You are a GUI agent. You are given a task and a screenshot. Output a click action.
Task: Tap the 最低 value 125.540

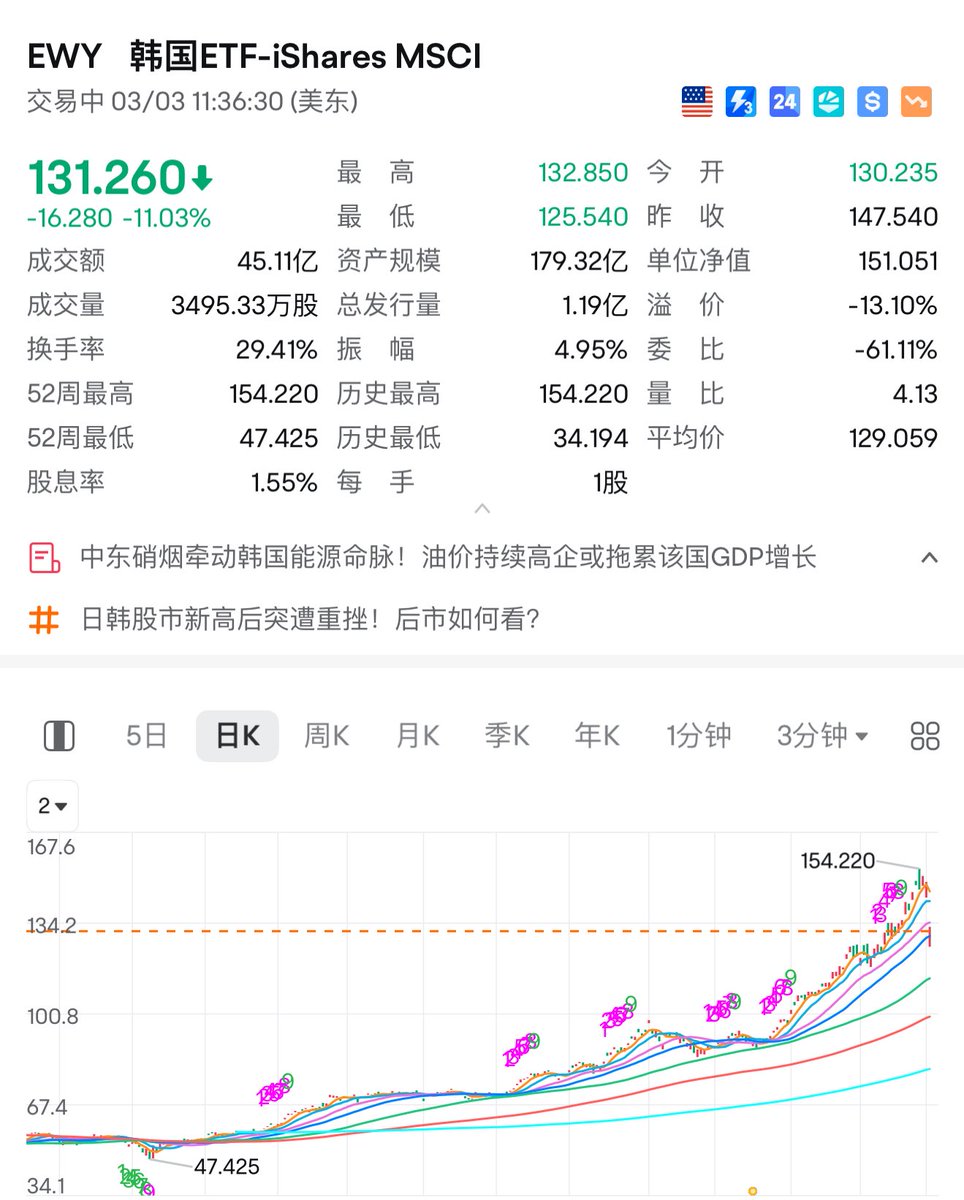[583, 217]
